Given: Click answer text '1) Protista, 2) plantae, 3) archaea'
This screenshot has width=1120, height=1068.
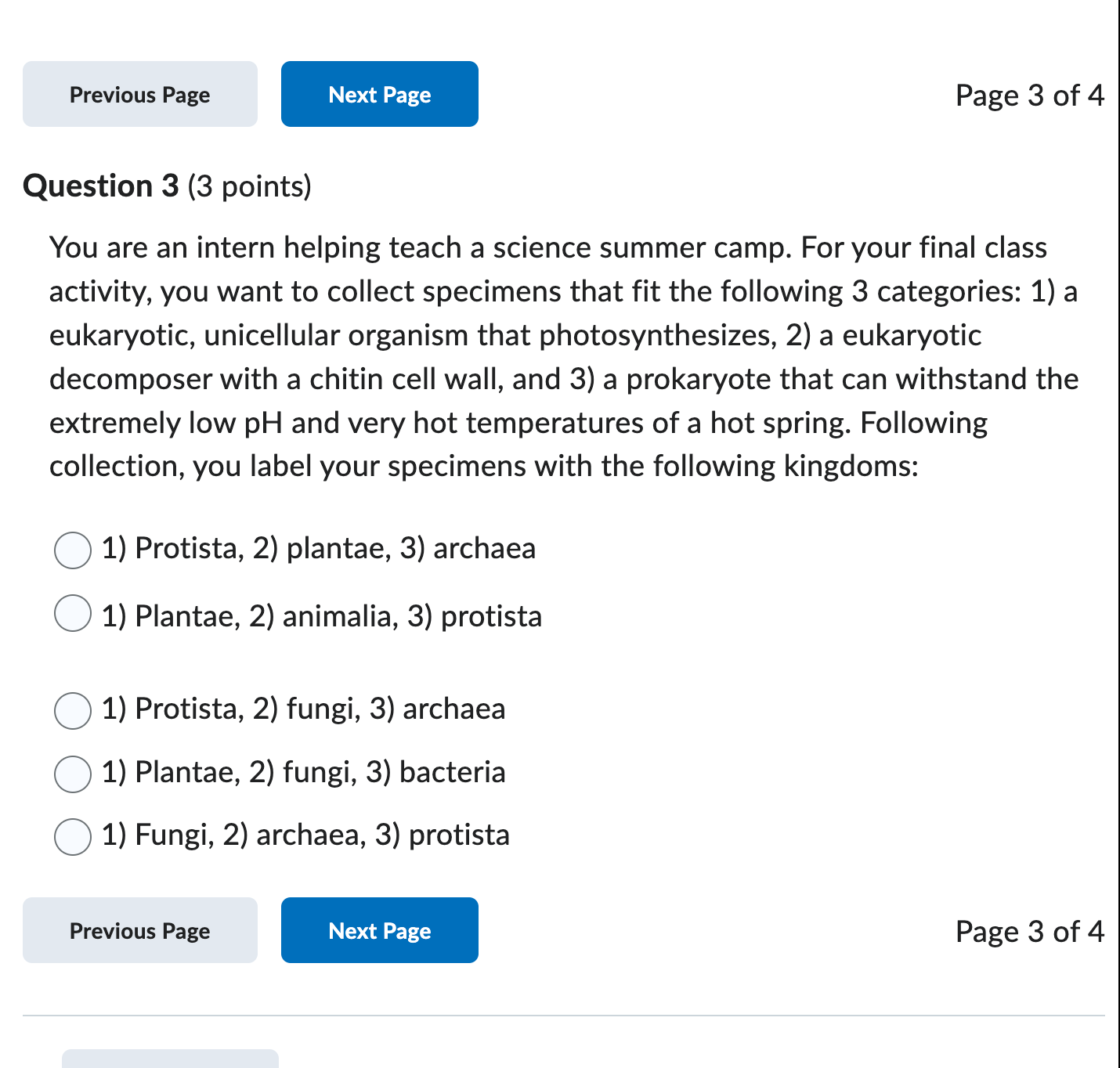Looking at the screenshot, I should (319, 548).
